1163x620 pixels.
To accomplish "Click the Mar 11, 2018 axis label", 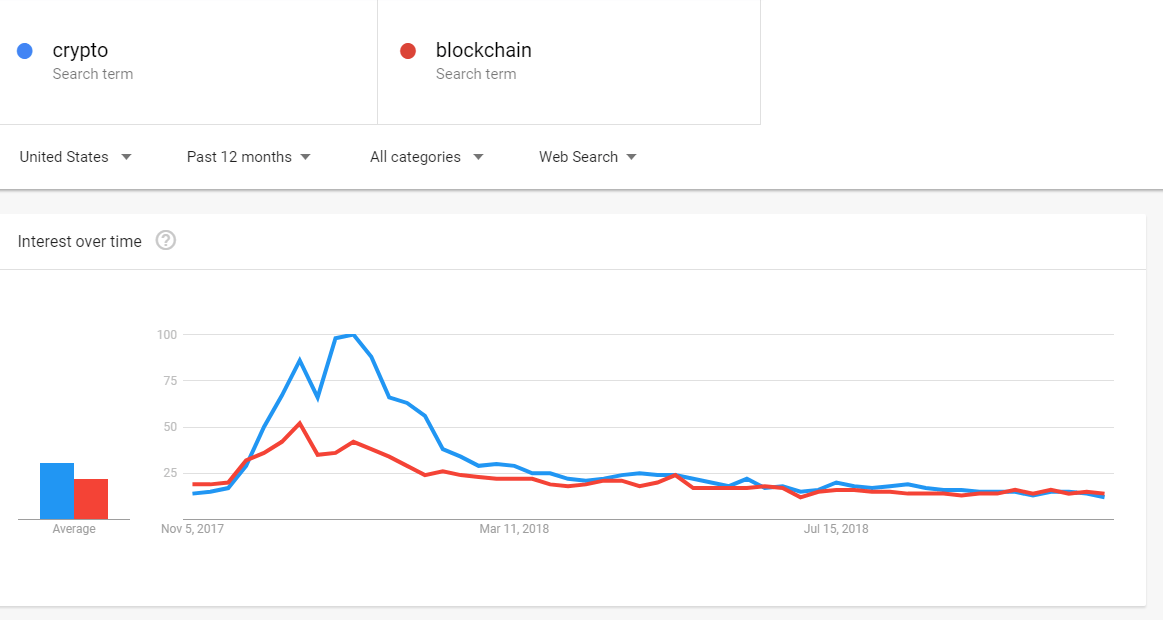I will [514, 529].
